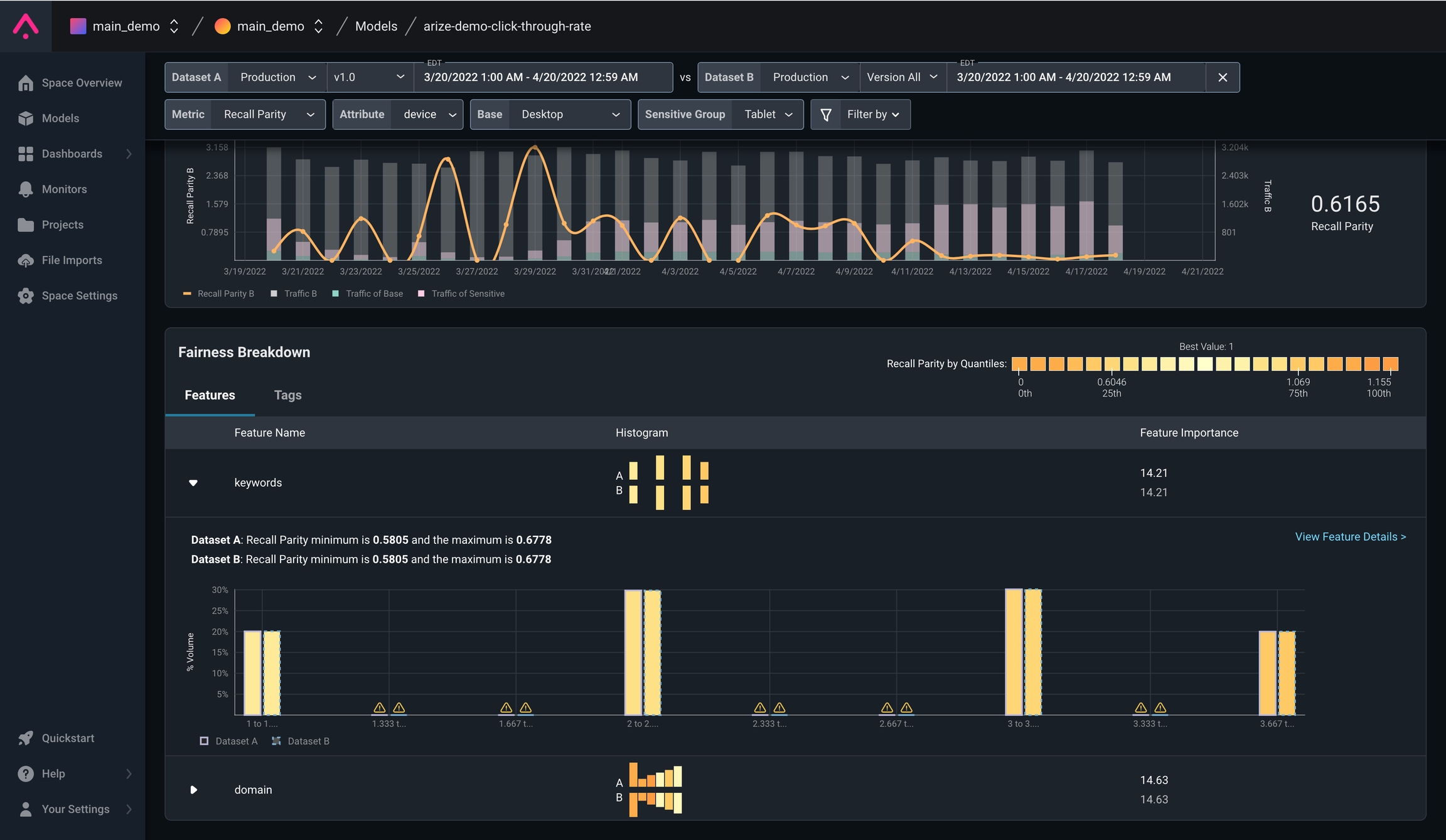Collapse the keywords feature row
This screenshot has width=1446, height=840.
(193, 482)
